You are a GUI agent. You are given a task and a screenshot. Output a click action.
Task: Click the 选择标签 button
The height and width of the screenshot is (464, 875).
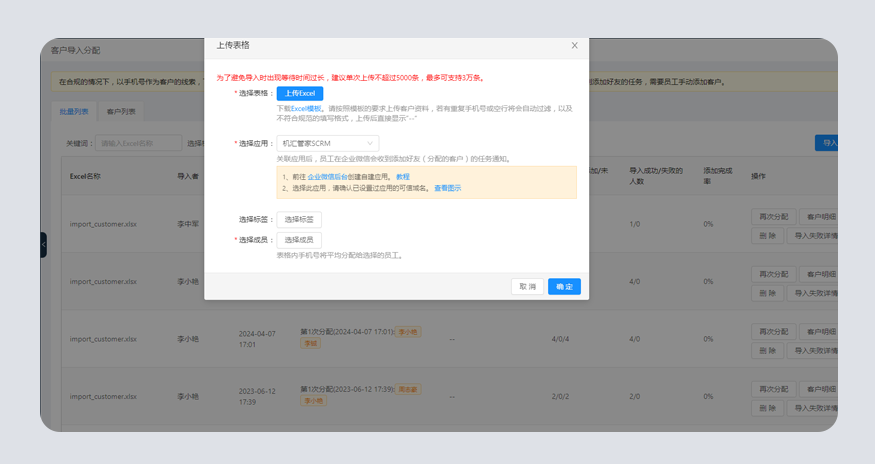[299, 220]
